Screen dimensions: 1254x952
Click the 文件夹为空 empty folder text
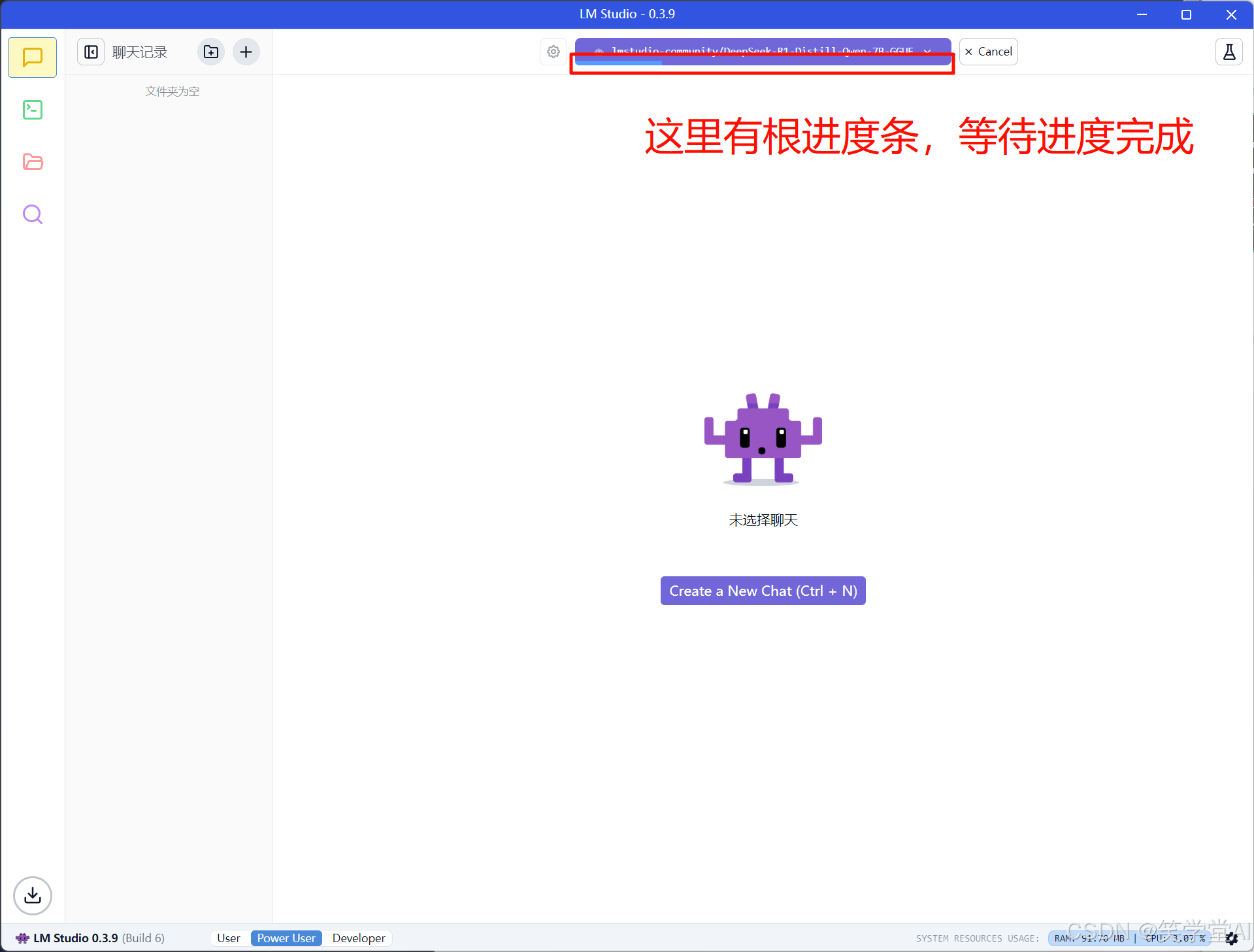tap(172, 91)
